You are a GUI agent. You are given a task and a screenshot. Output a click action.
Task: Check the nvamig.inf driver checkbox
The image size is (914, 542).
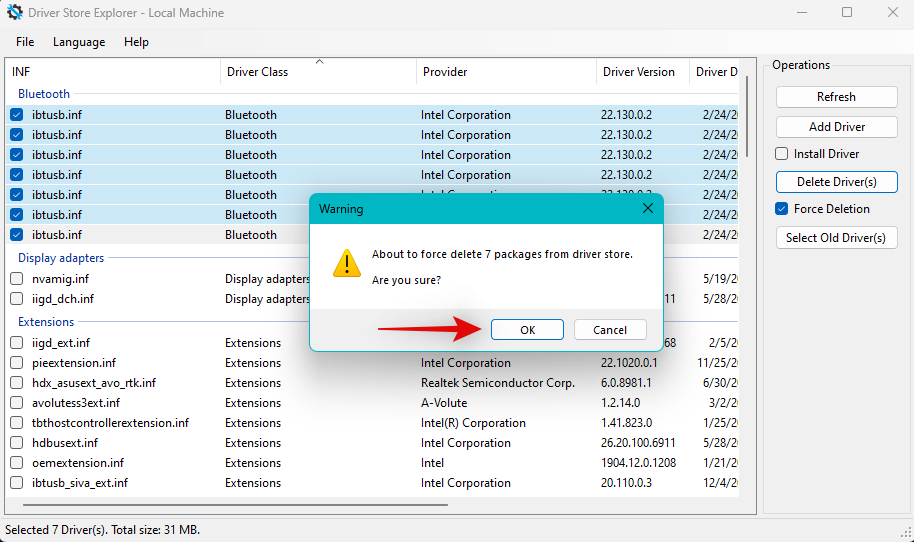[x=17, y=279]
